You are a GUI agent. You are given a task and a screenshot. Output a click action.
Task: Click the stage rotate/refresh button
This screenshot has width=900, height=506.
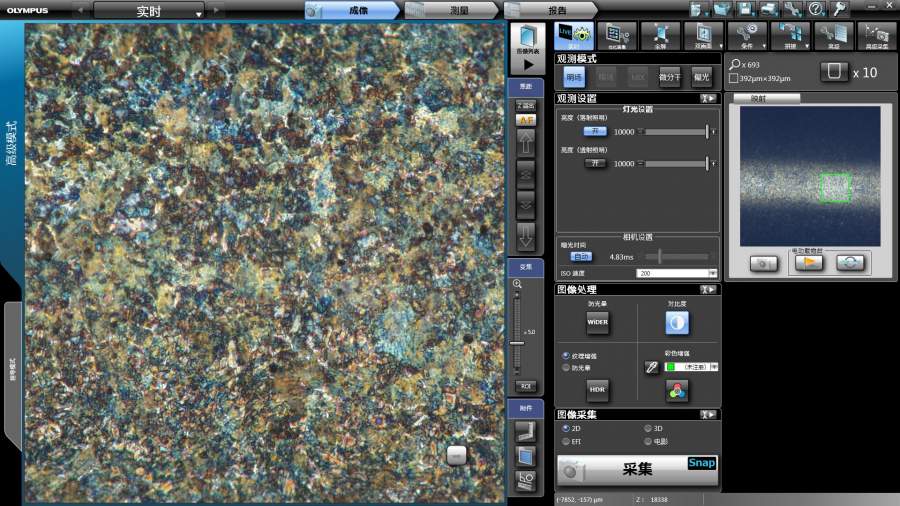click(x=850, y=263)
